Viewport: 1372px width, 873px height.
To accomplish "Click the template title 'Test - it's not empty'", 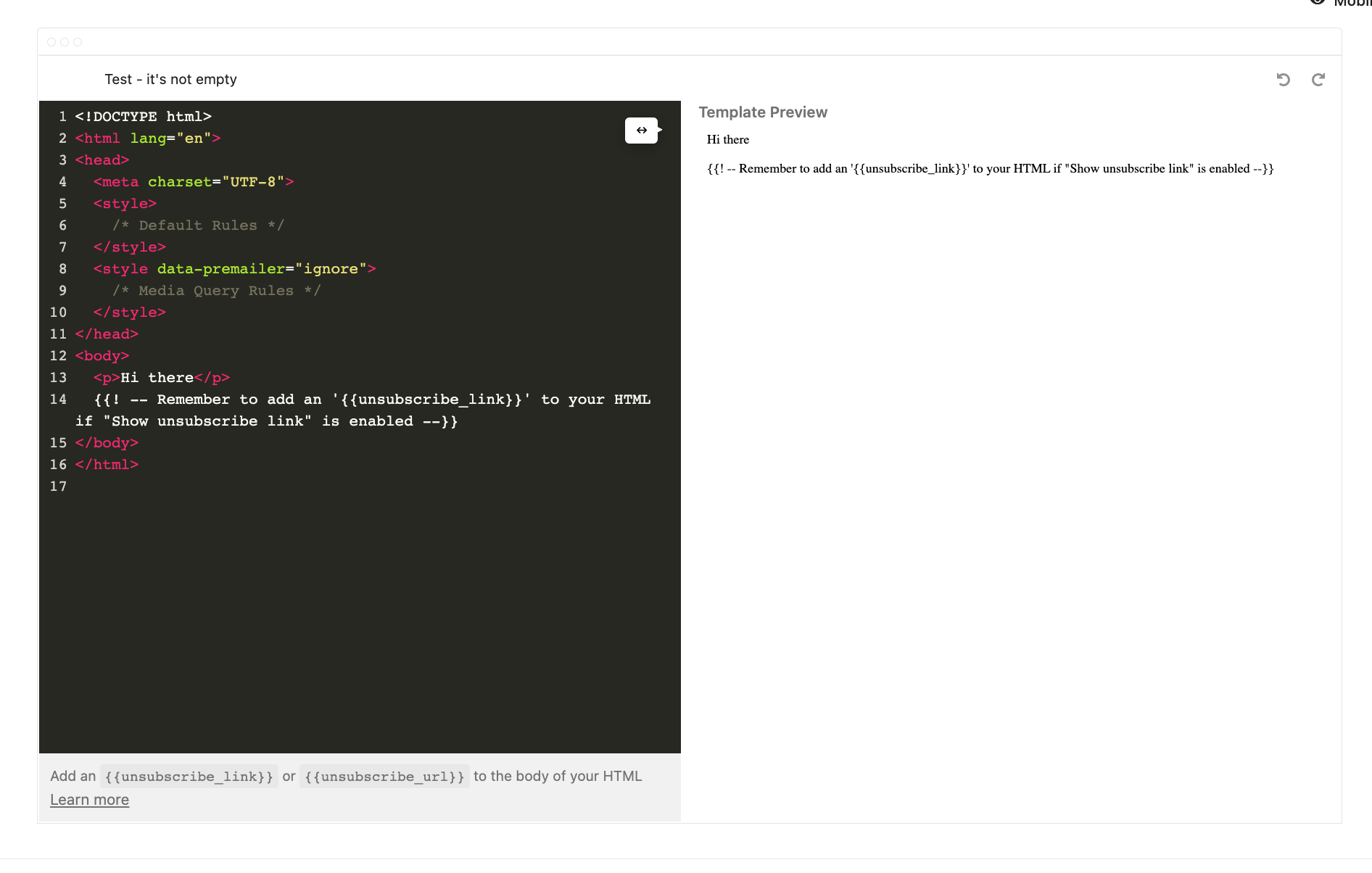I will pyautogui.click(x=170, y=79).
